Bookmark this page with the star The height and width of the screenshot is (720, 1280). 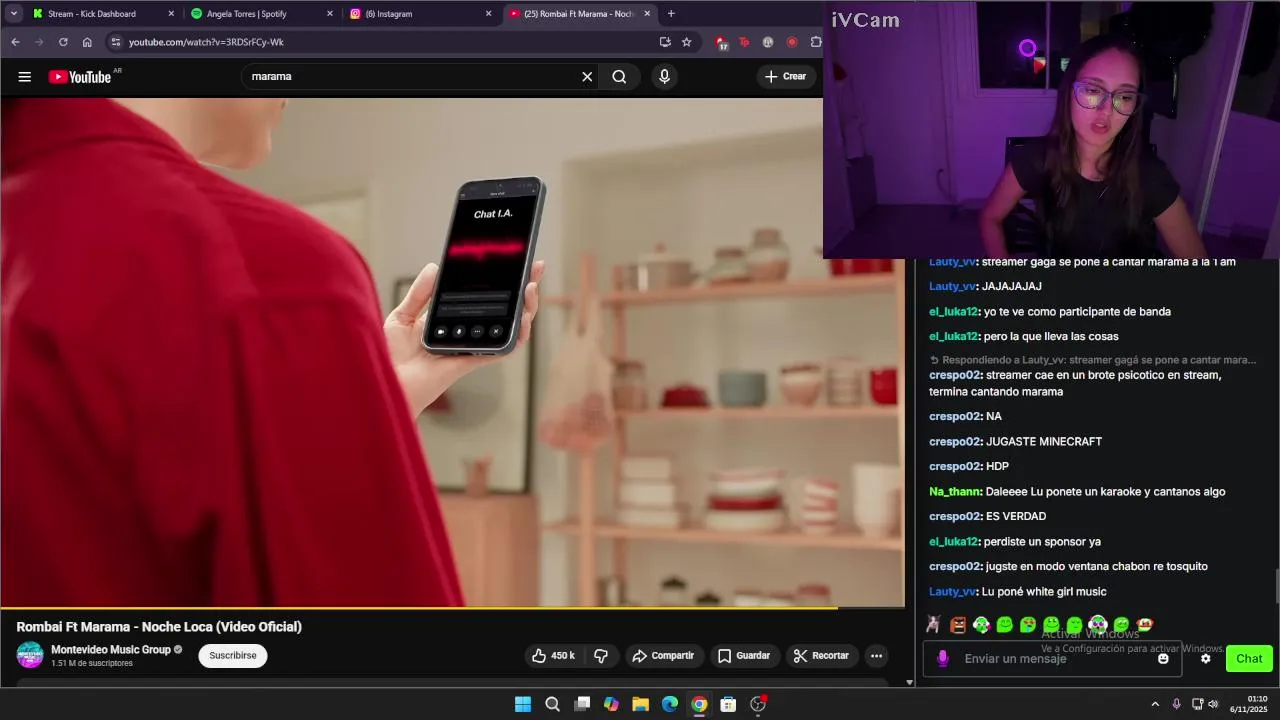coord(687,42)
